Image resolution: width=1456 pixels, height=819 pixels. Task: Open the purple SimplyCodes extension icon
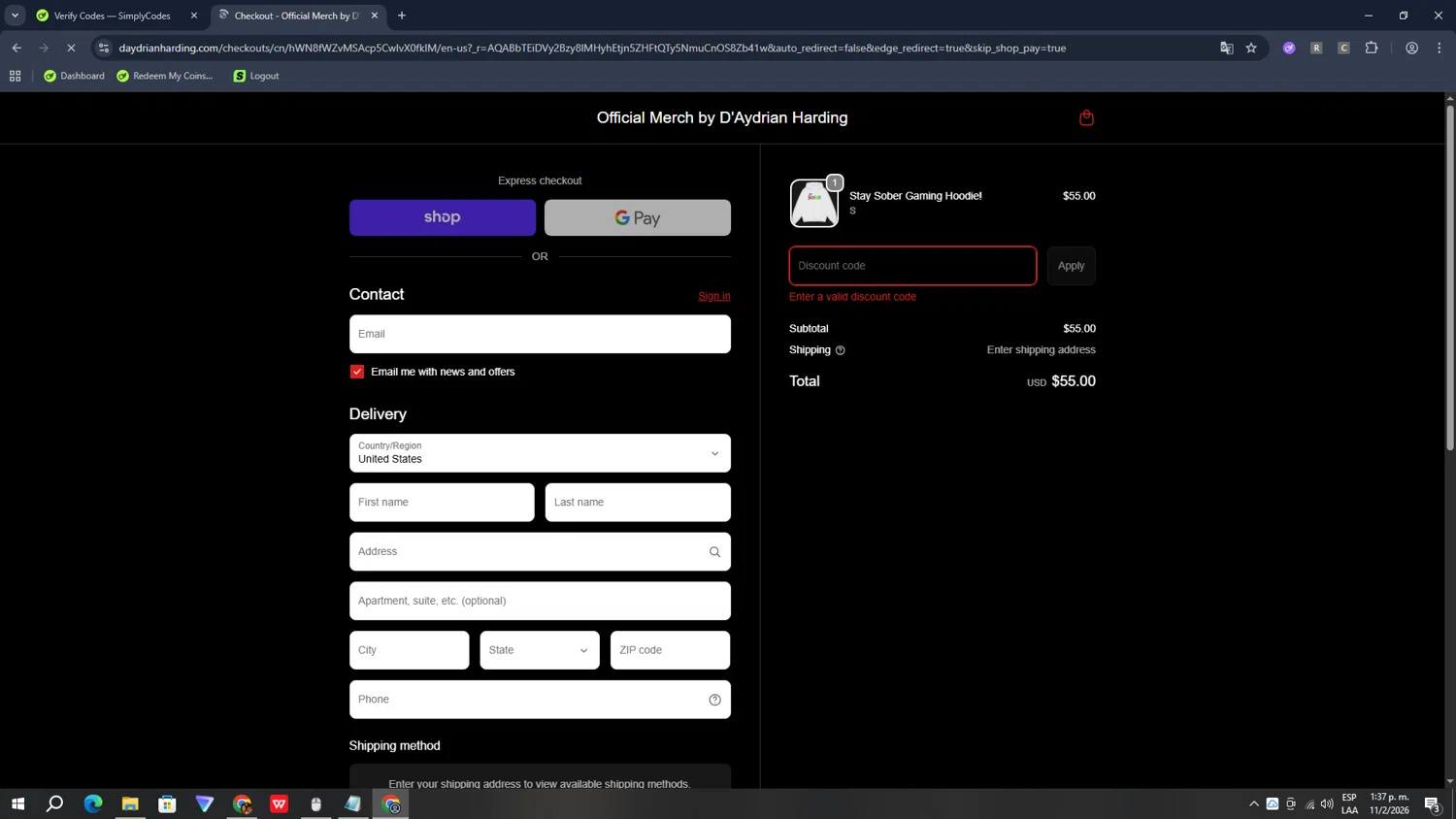tap(1289, 48)
